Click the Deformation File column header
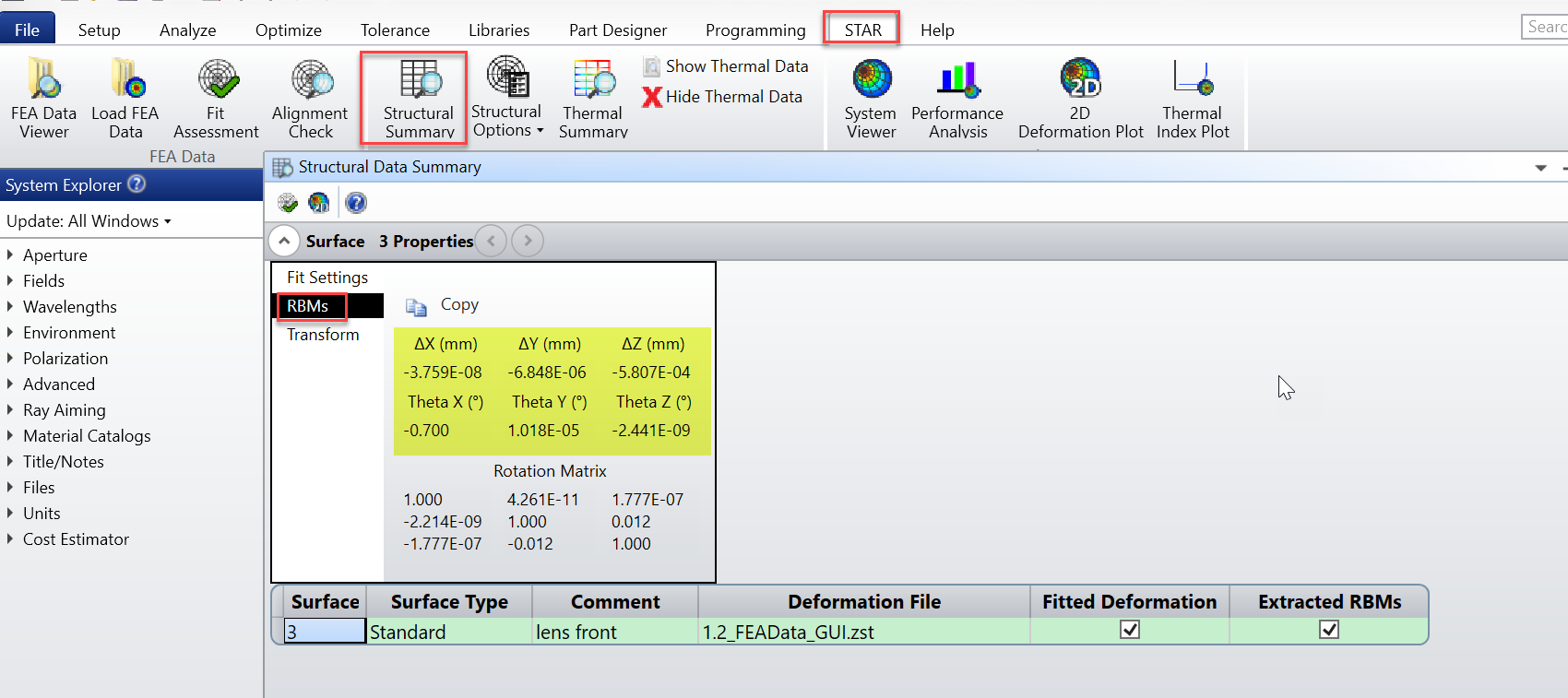This screenshot has height=698, width=1568. point(864,602)
